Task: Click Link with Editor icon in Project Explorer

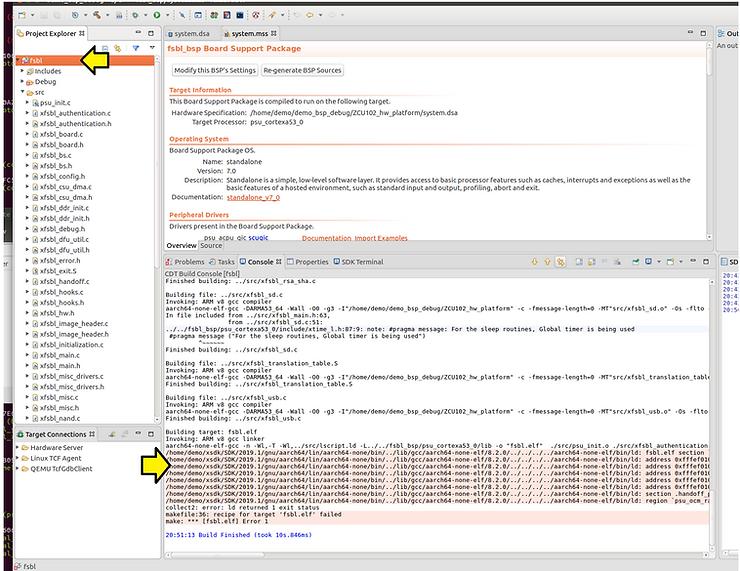Action: (118, 48)
